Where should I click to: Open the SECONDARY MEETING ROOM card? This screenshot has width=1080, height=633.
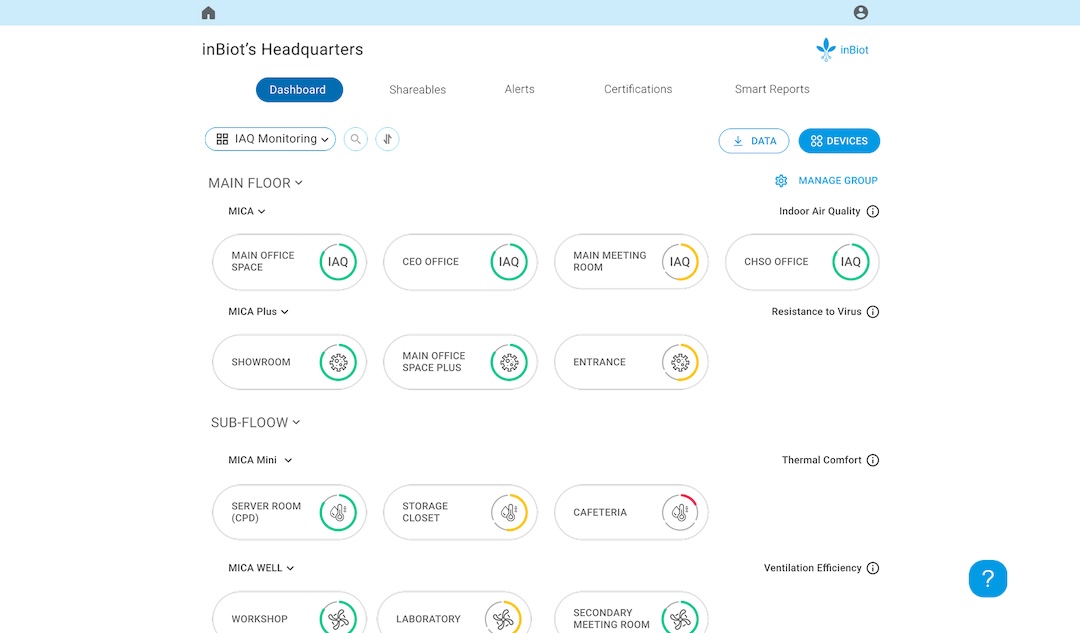pyautogui.click(x=631, y=613)
